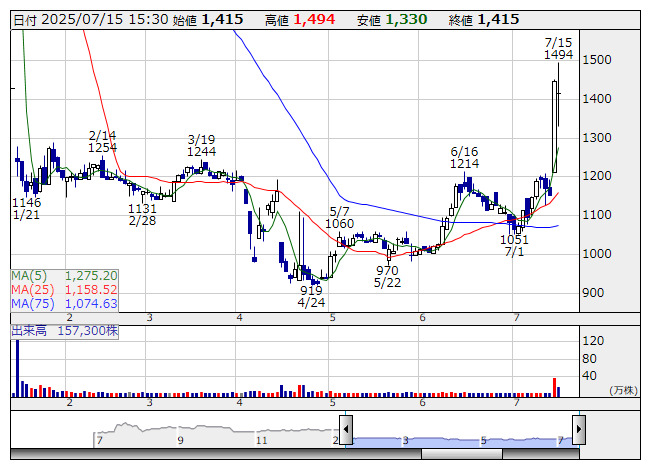Click the (万株) volume unit label
Screen dimensions: 653x470
[x=623, y=390]
